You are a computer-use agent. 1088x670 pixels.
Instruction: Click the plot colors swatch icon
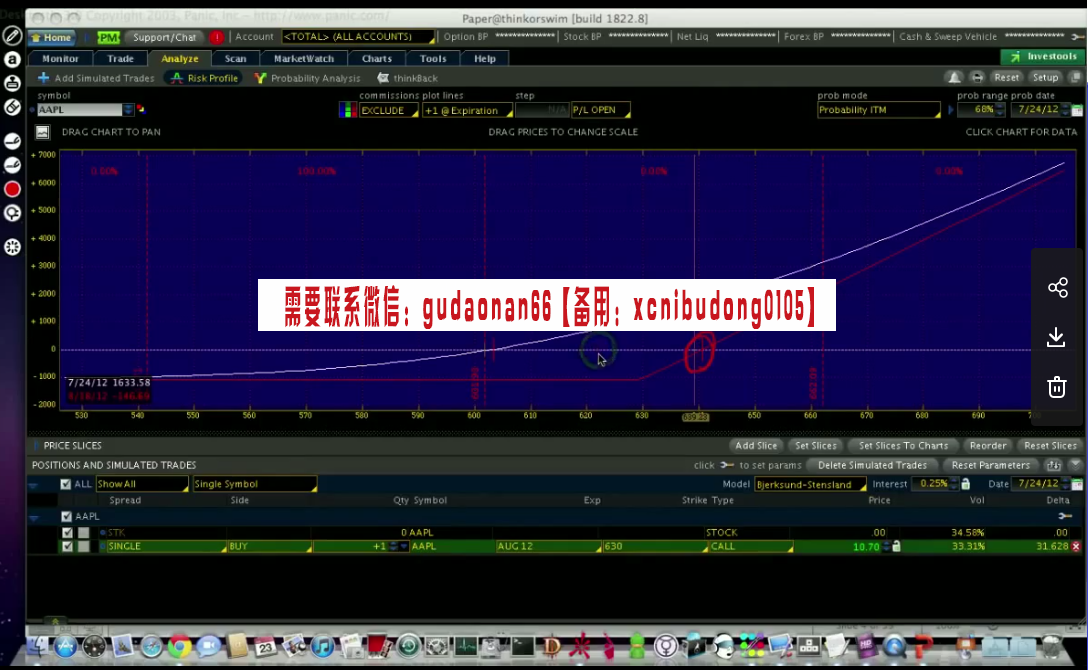[x=348, y=110]
